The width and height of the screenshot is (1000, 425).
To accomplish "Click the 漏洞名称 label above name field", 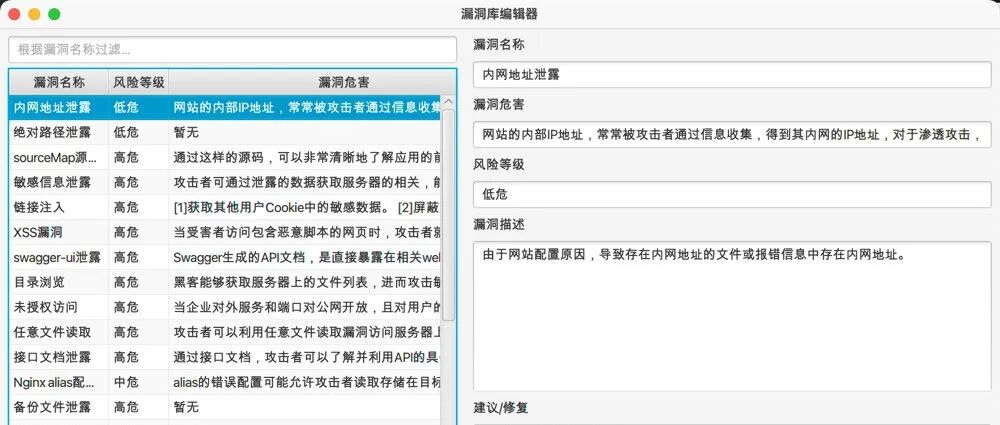I will click(x=499, y=45).
